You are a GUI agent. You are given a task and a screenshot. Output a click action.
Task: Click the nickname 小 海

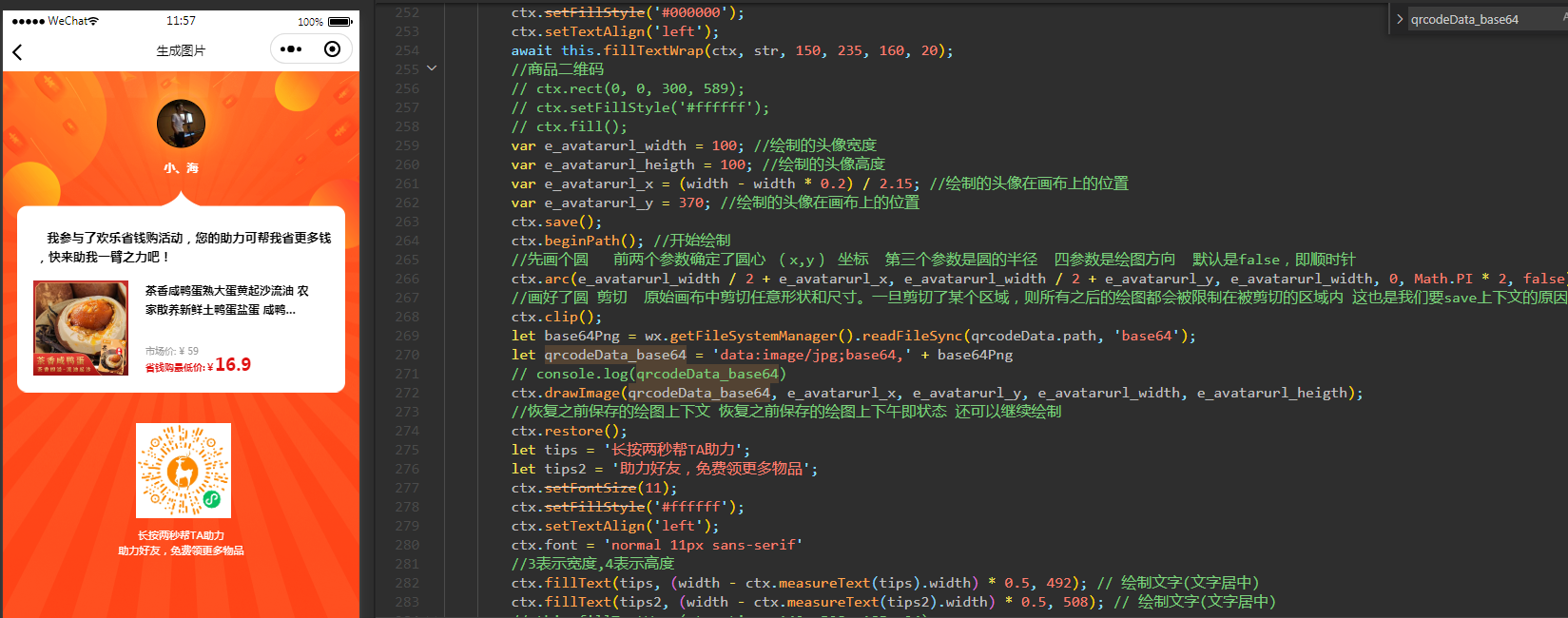(x=181, y=167)
